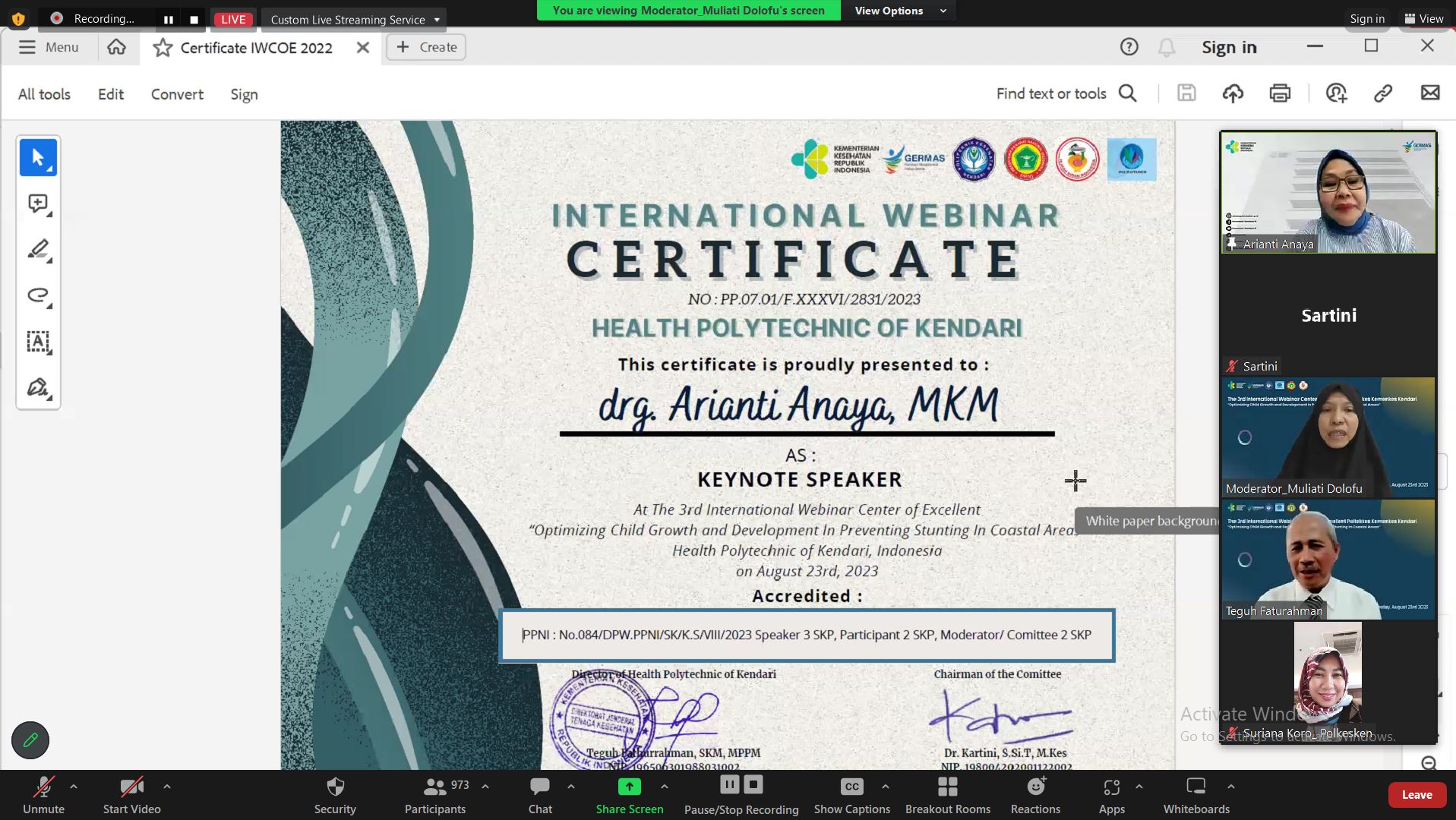Click the share with others icon
Screen dimensions: 1456x820
pyautogui.click(x=1336, y=93)
